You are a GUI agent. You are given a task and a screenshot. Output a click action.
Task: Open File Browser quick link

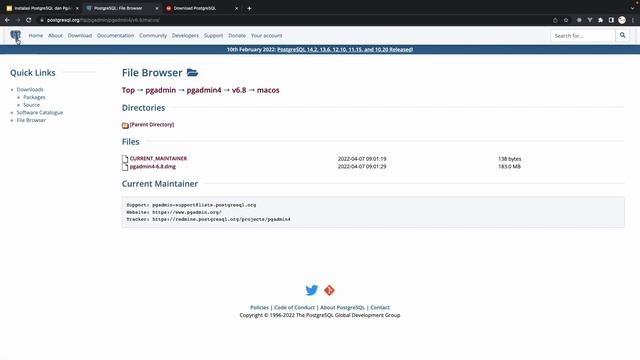click(x=31, y=120)
